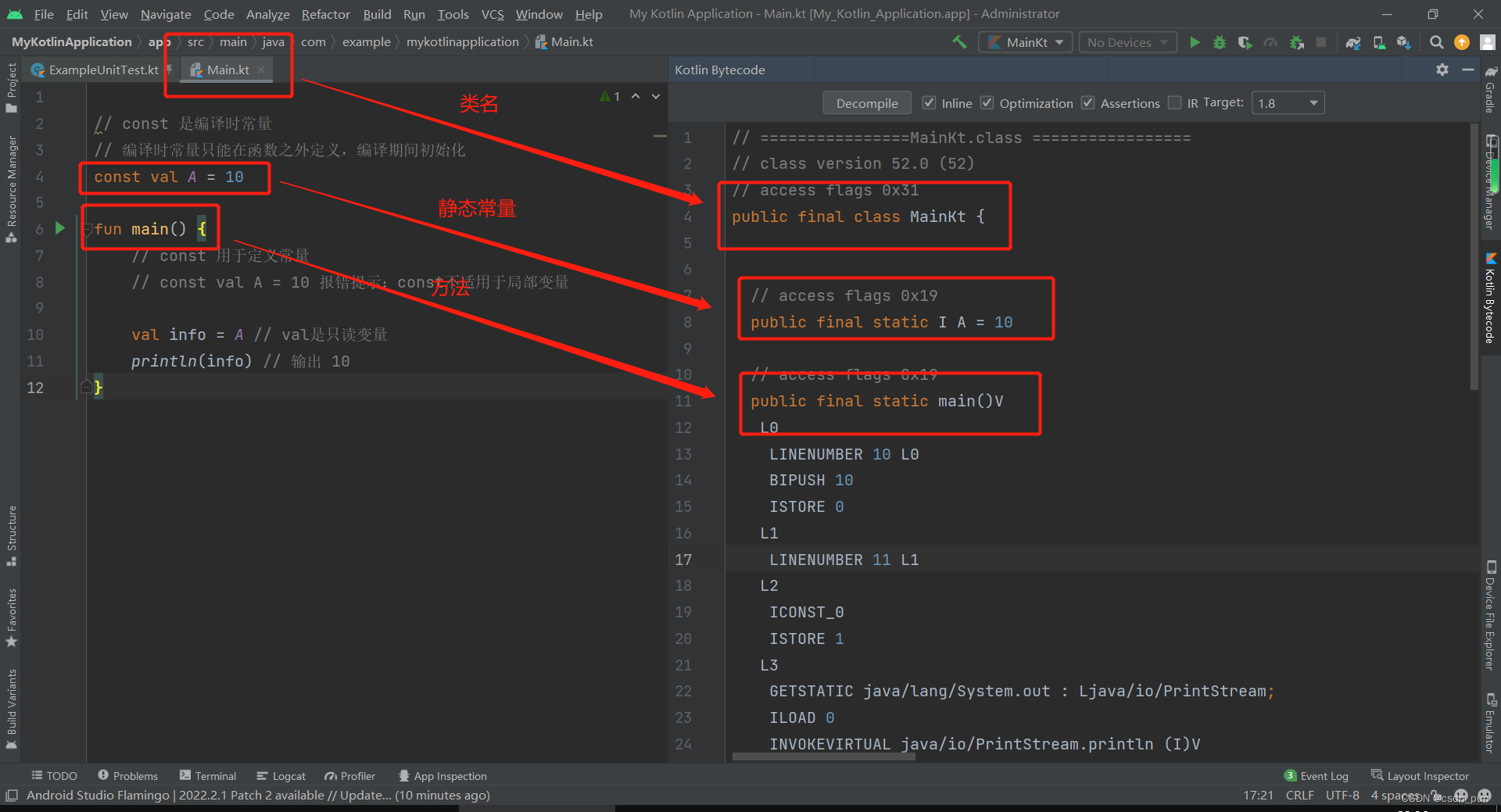Viewport: 1501px width, 812px height.
Task: Open Target JVM version 1.8 dropdown
Action: (1288, 102)
